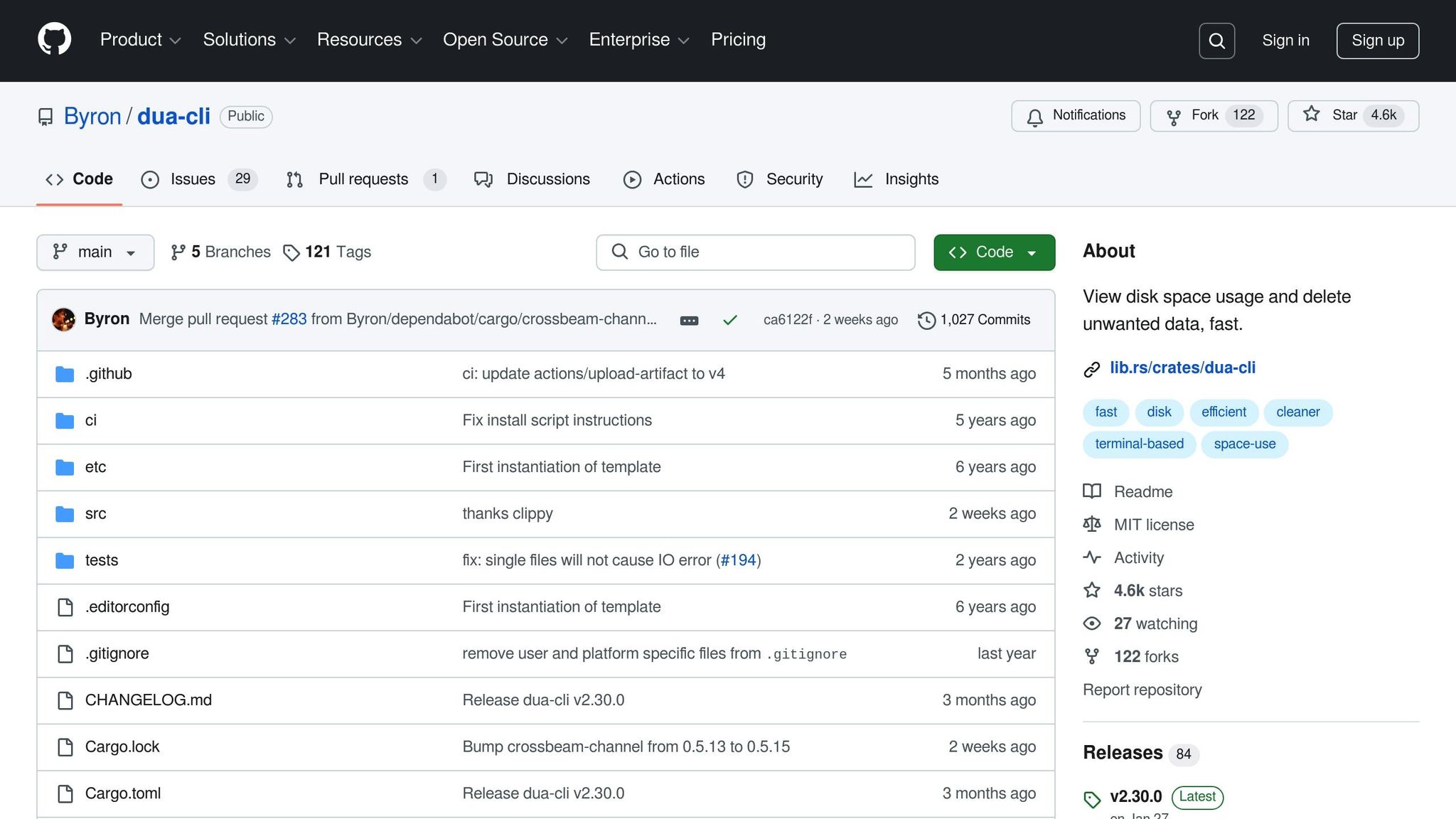Open the 1,027 Commits history

click(x=974, y=320)
